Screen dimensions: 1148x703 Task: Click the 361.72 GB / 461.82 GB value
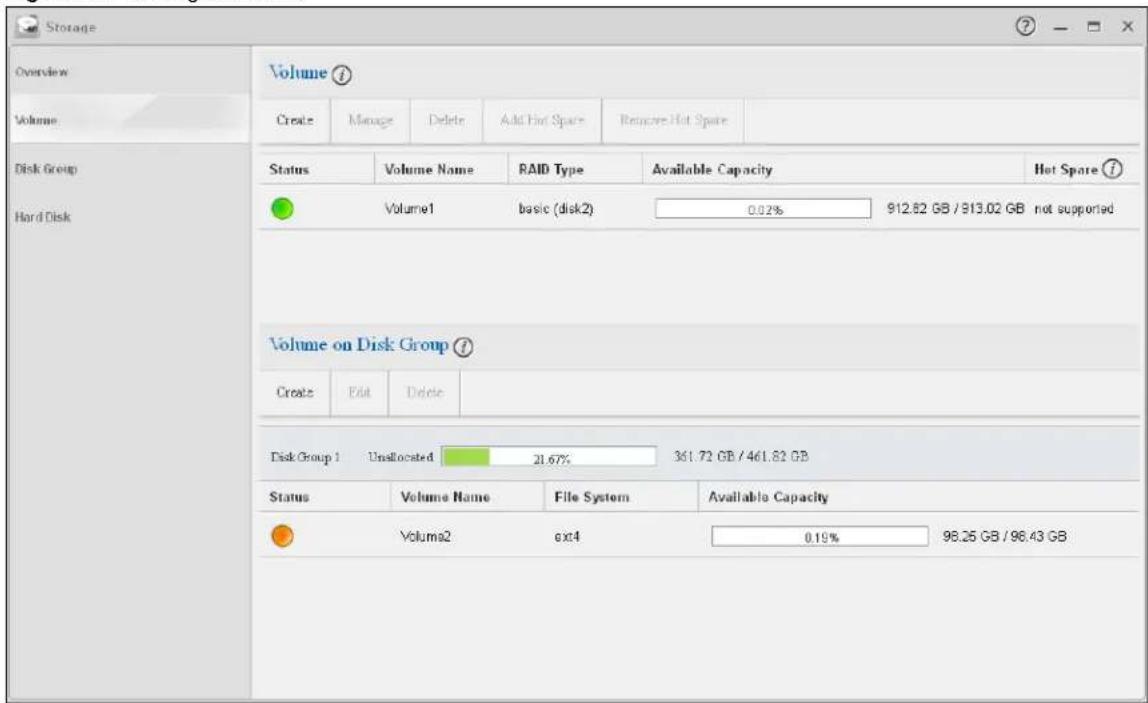pos(741,456)
